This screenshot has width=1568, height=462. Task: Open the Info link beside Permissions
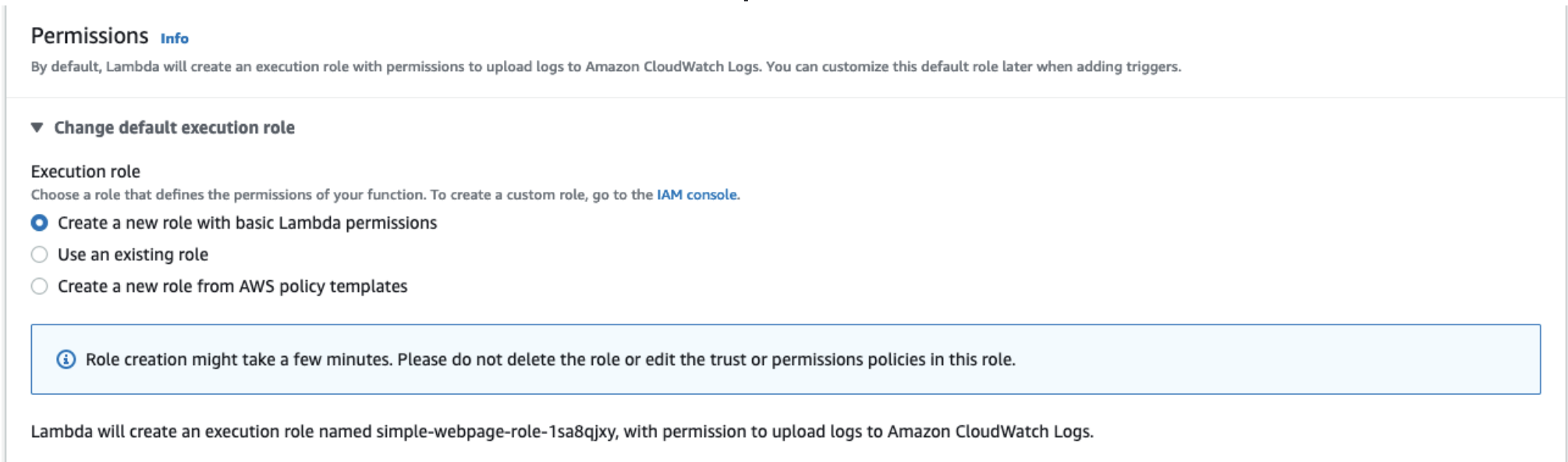tap(174, 38)
